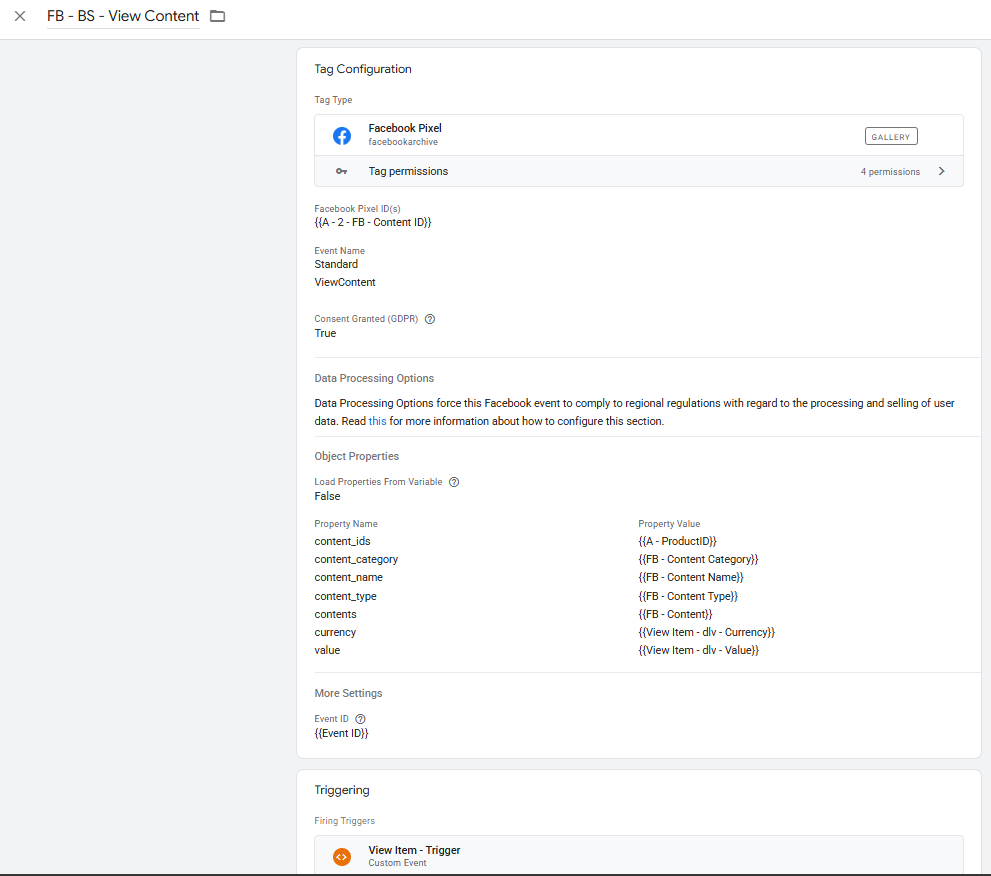Image resolution: width=991 pixels, height=876 pixels.
Task: Select the content_ids property row
Action: coord(342,541)
